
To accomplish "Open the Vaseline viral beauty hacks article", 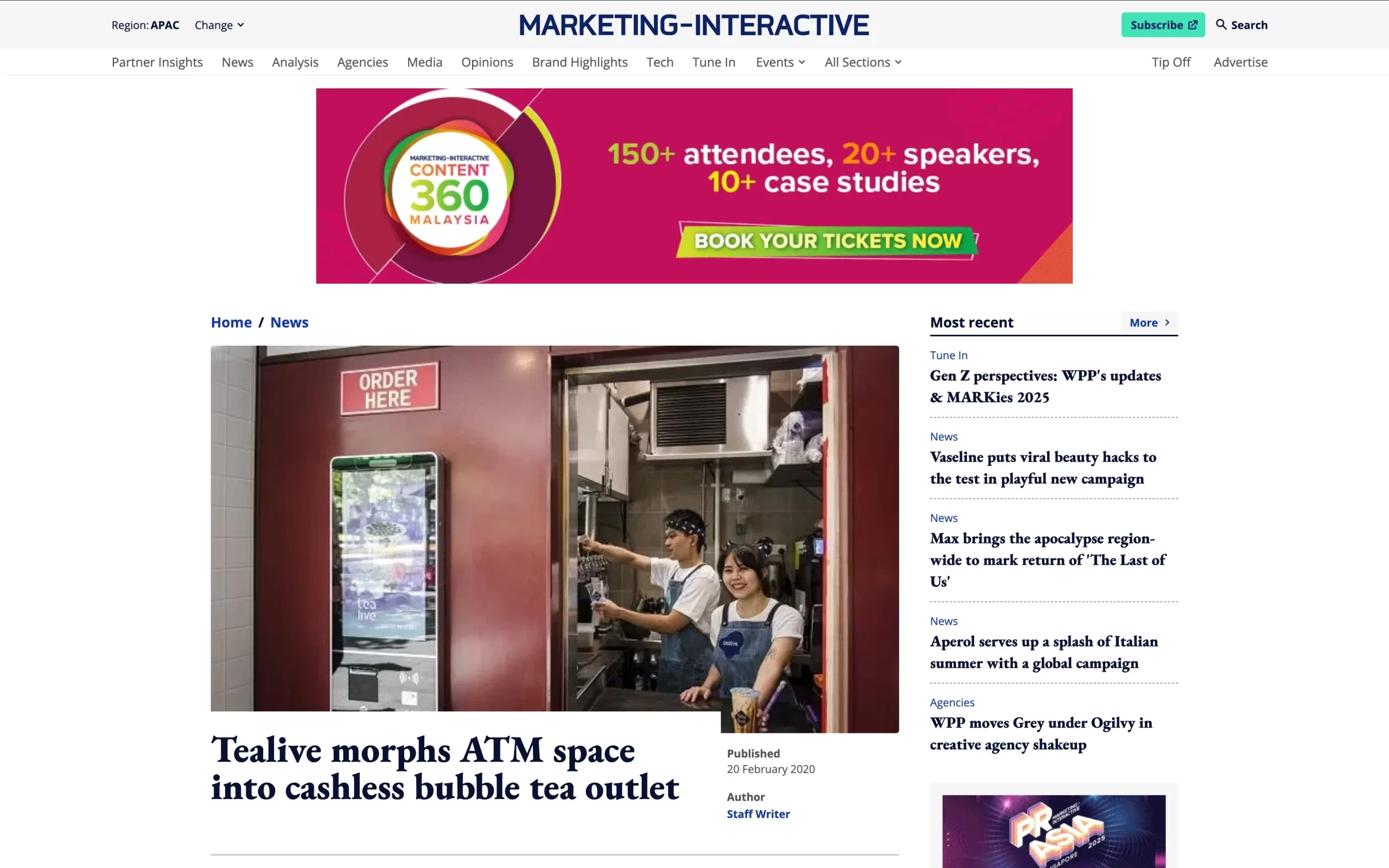I will pos(1043,467).
